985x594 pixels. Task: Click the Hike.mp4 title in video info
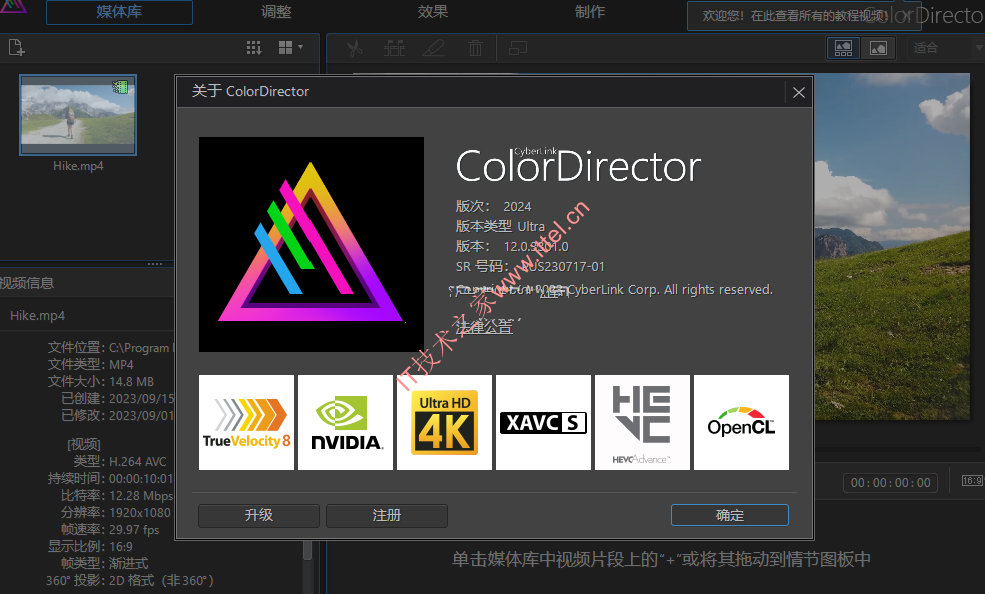[38, 315]
